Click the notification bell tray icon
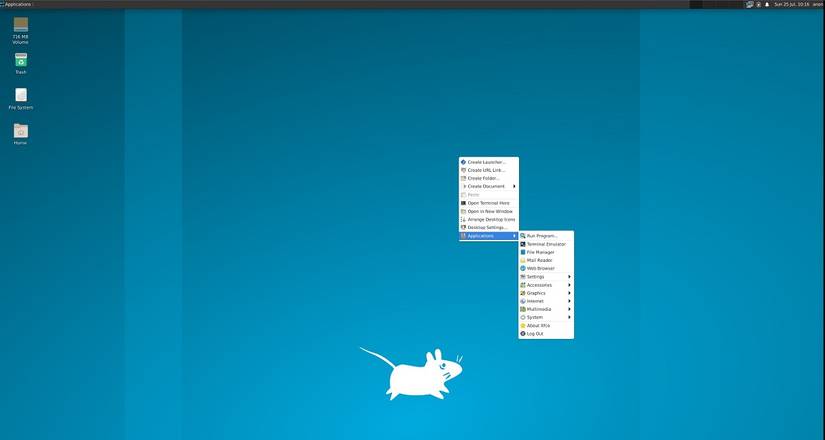825x440 pixels. tap(767, 4)
